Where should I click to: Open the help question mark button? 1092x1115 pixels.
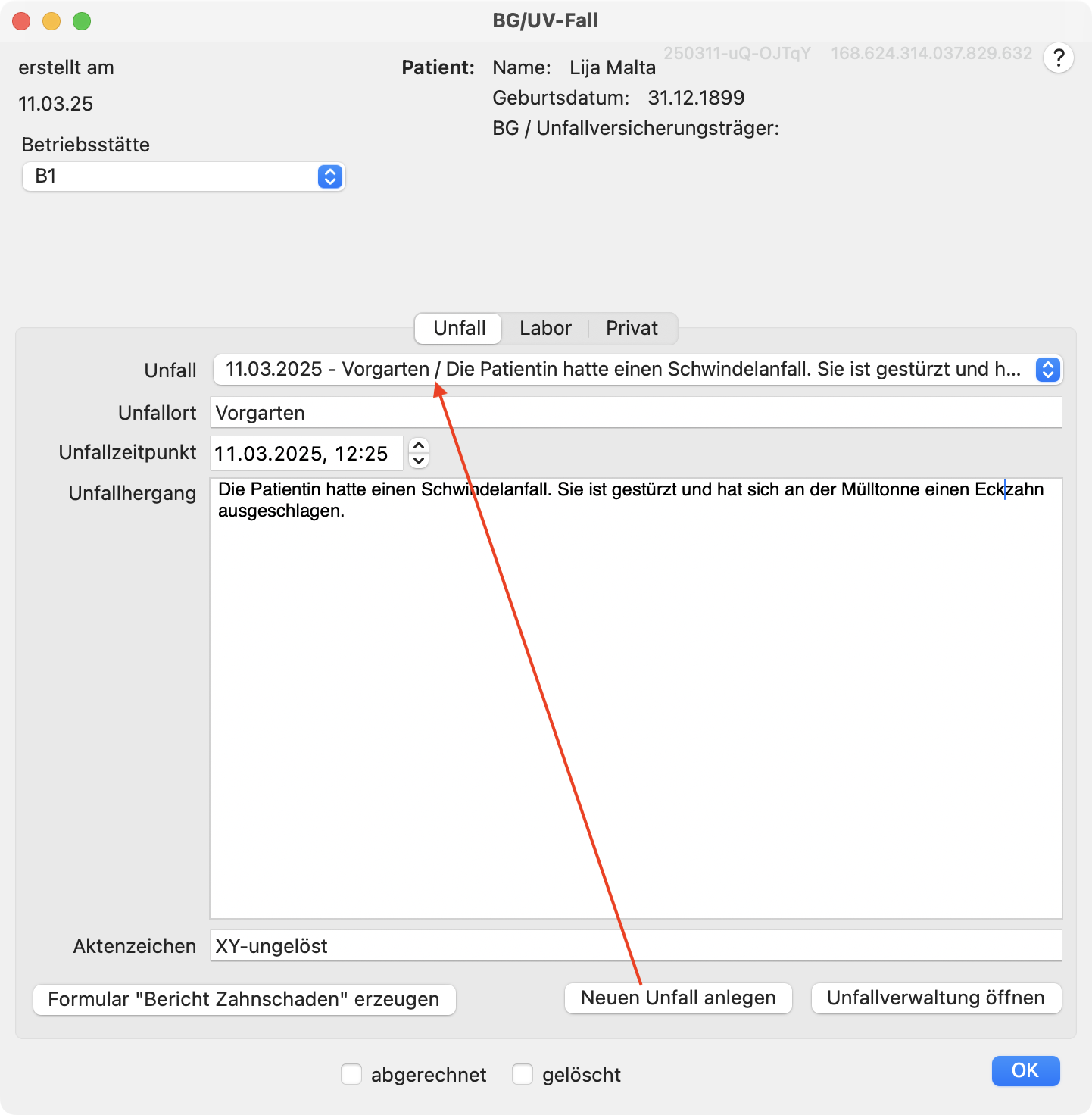click(1058, 58)
